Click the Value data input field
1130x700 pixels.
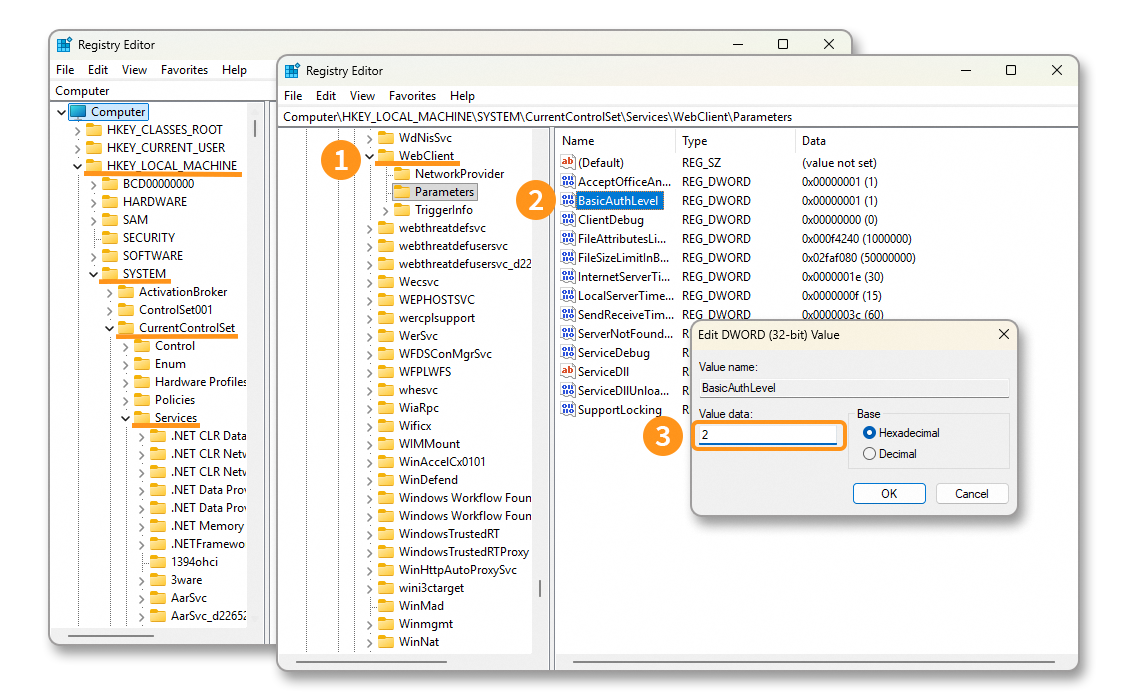(x=768, y=435)
